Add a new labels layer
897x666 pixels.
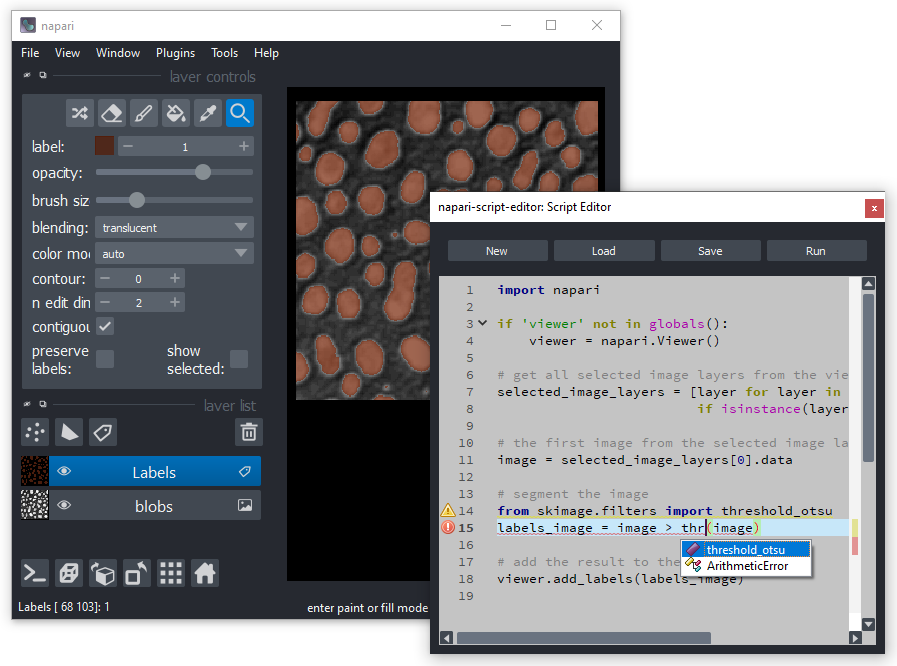click(103, 432)
